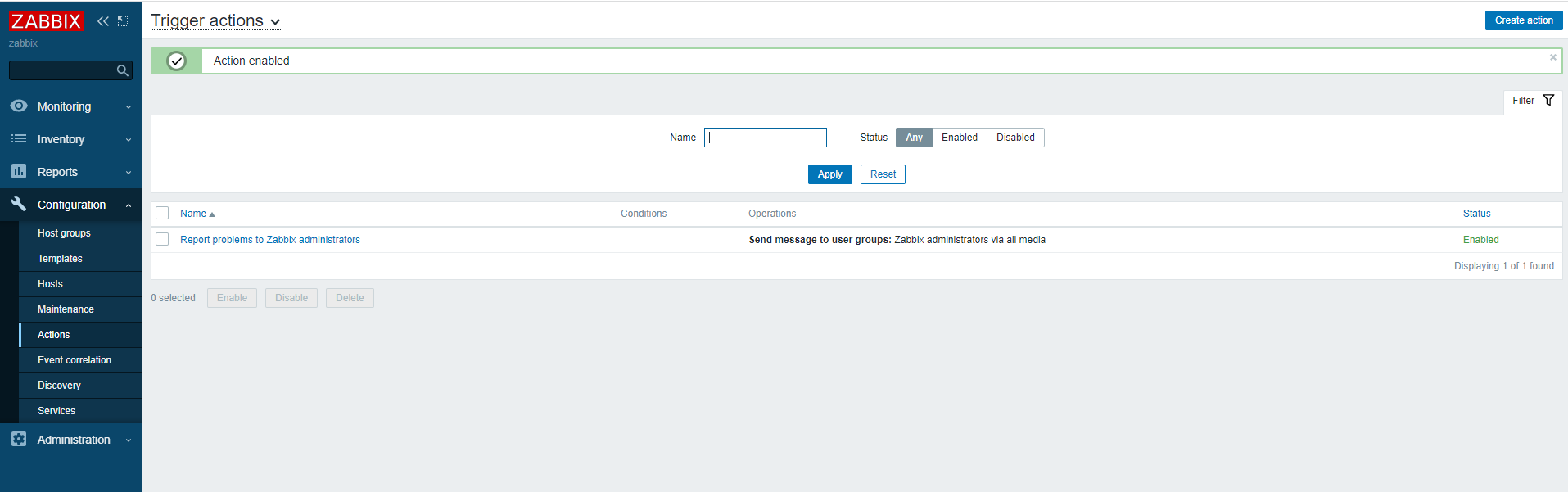Open Host groups in sidebar

coord(80,233)
